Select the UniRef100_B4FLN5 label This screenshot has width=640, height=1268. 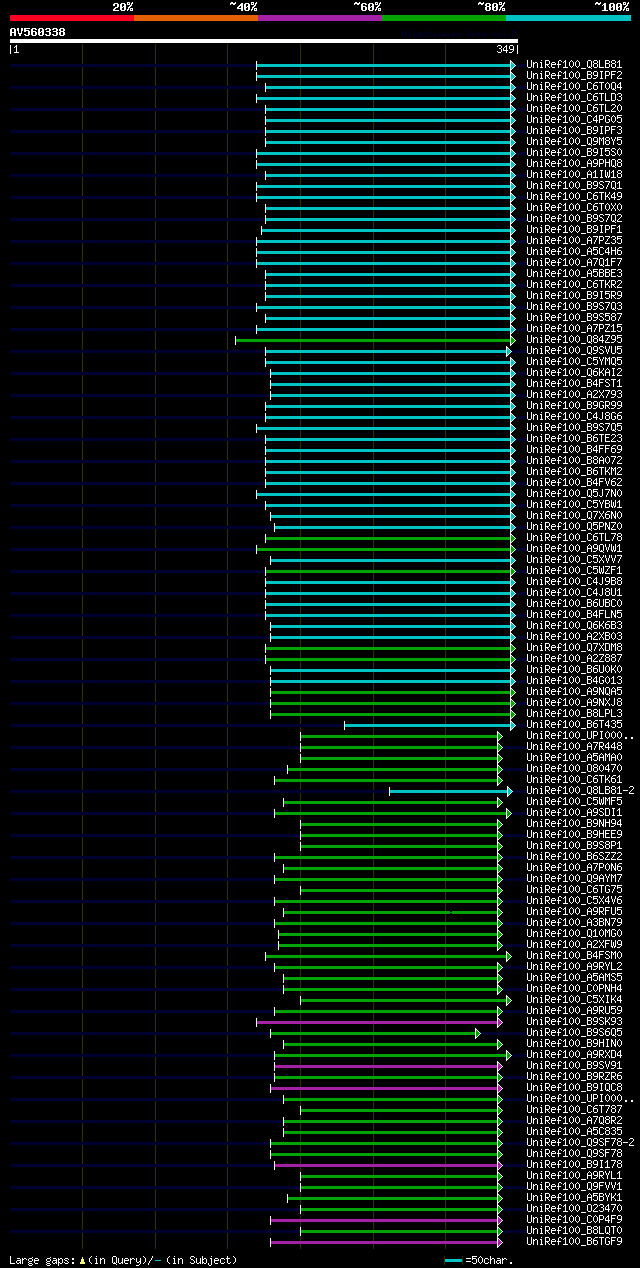(x=574, y=615)
